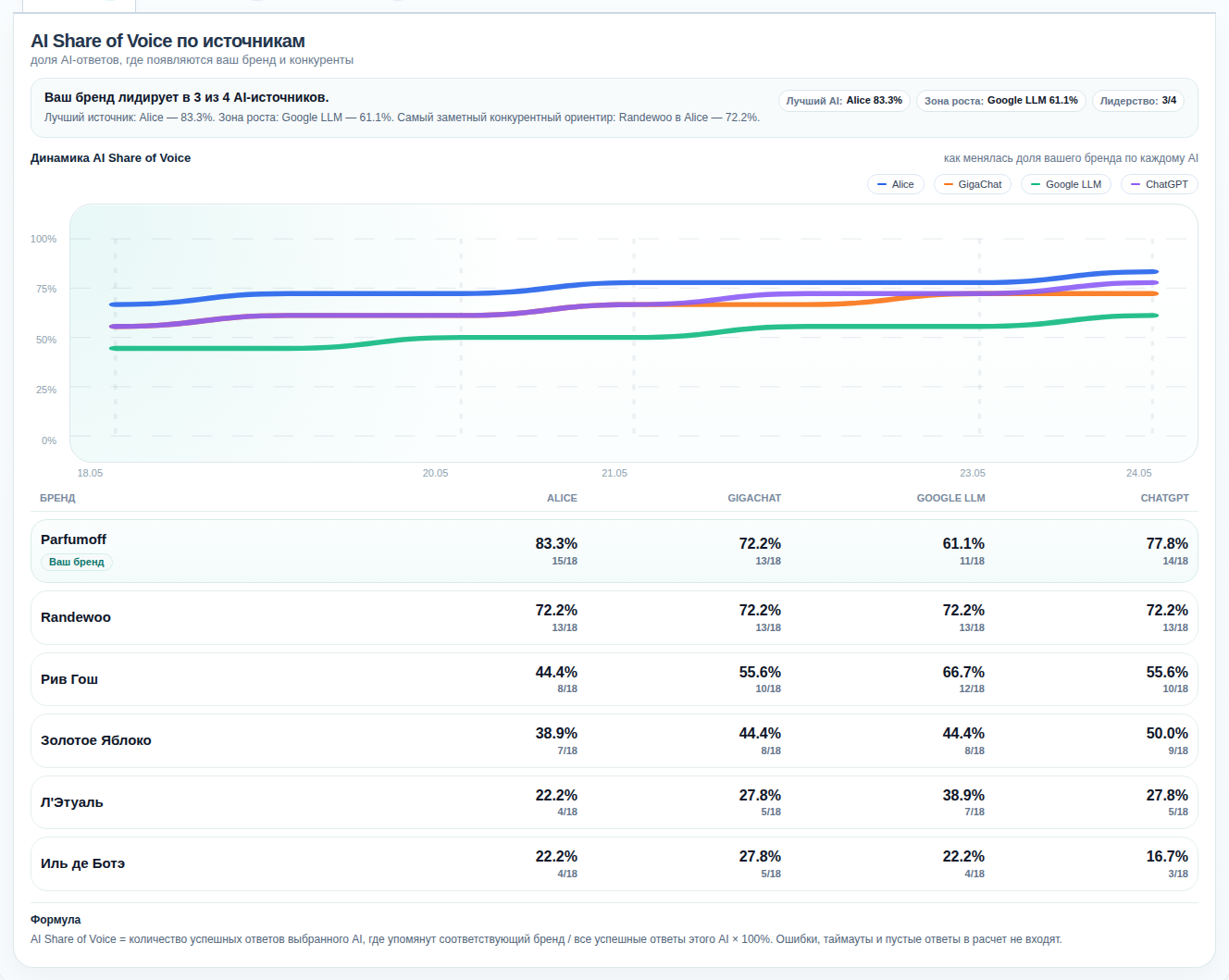Sort table by the CHATGPT column header

(x=1164, y=498)
